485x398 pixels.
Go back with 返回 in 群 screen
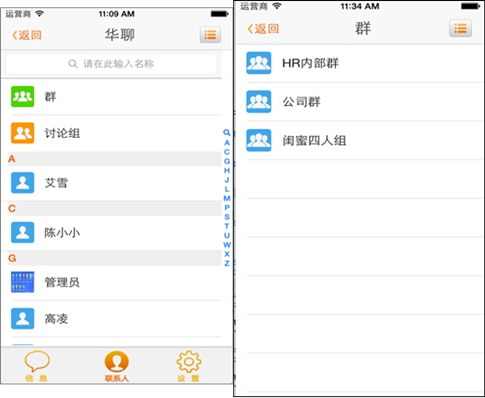click(263, 29)
